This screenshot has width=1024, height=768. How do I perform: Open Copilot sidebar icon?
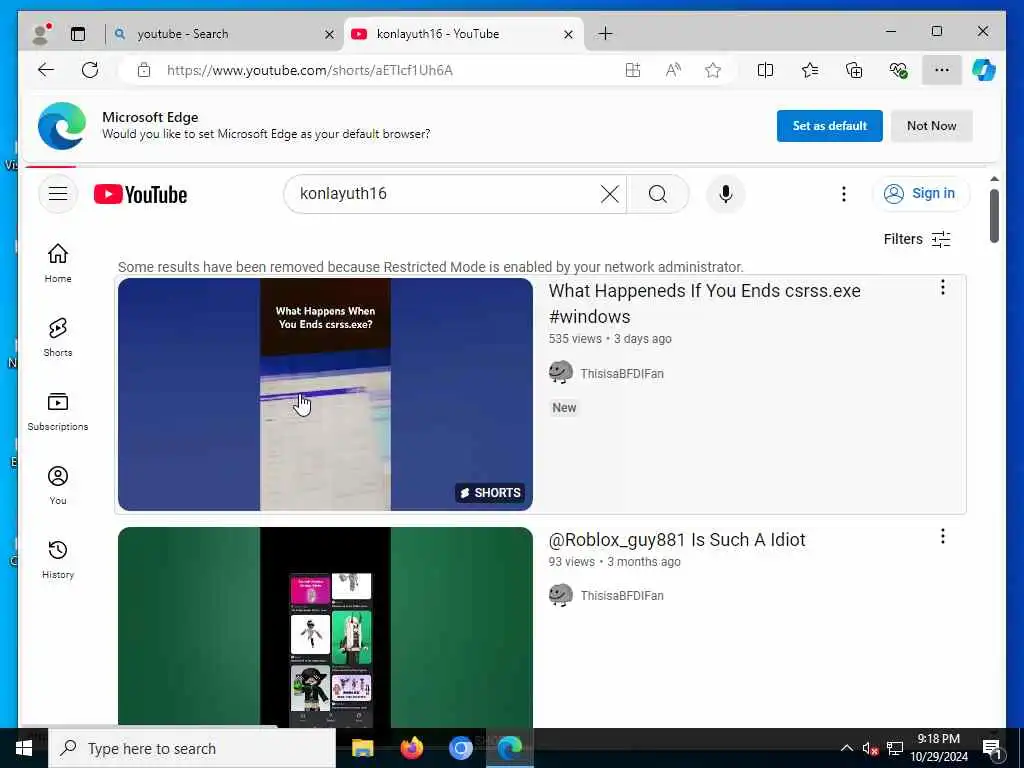pyautogui.click(x=984, y=70)
